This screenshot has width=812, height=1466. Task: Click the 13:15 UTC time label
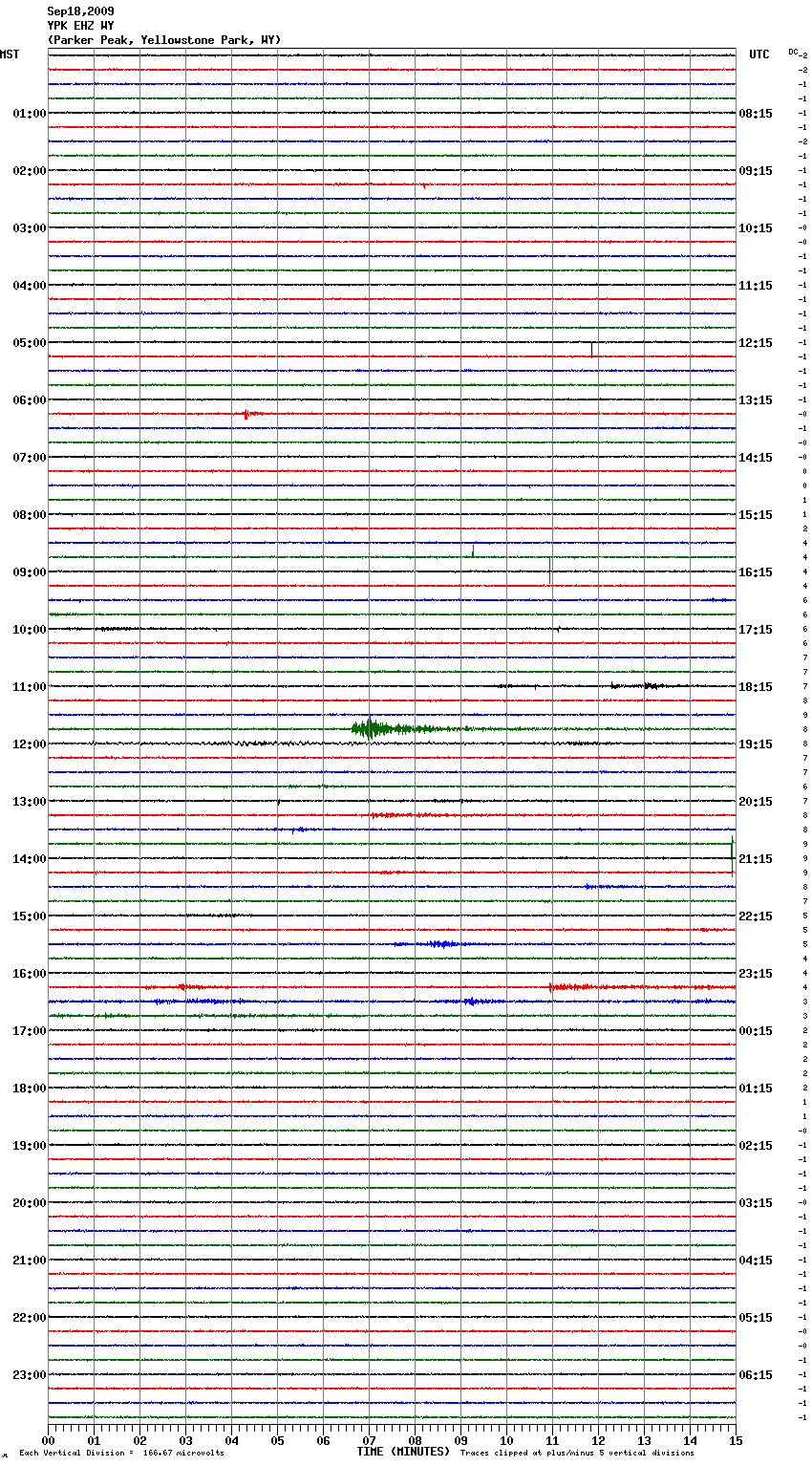[756, 400]
